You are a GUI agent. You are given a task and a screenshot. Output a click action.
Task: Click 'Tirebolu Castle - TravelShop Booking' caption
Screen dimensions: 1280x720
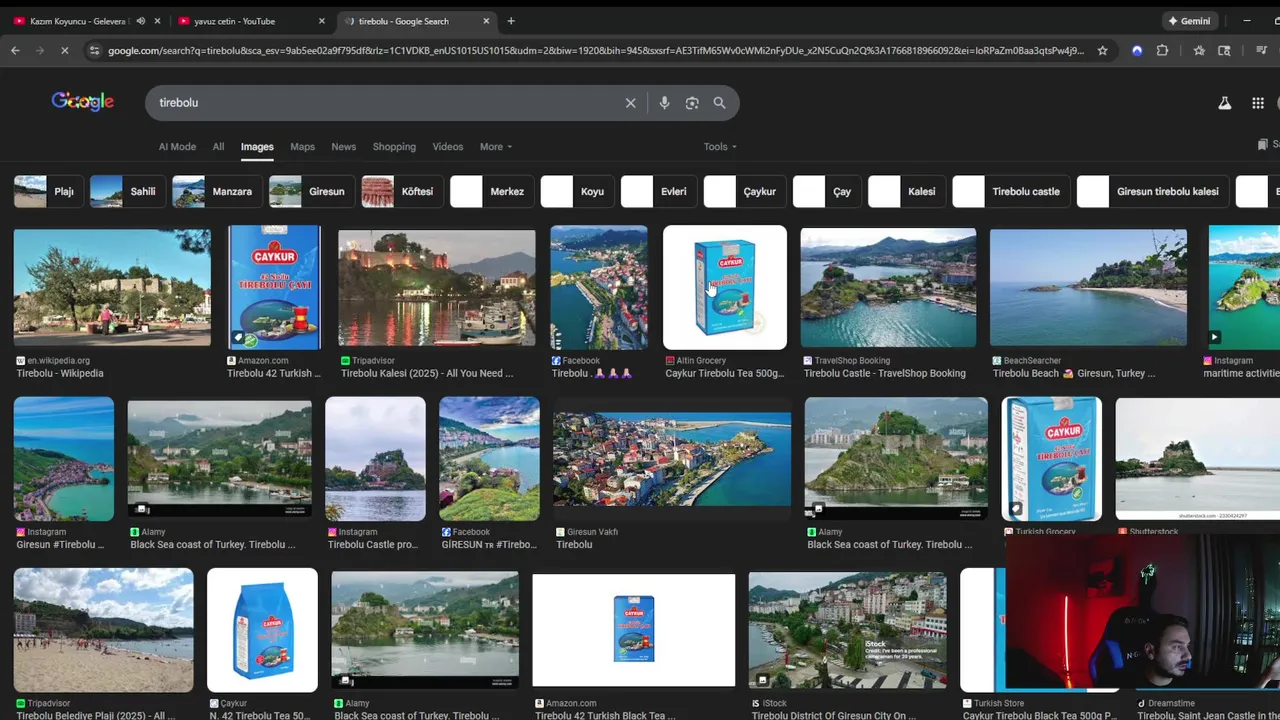(x=884, y=373)
